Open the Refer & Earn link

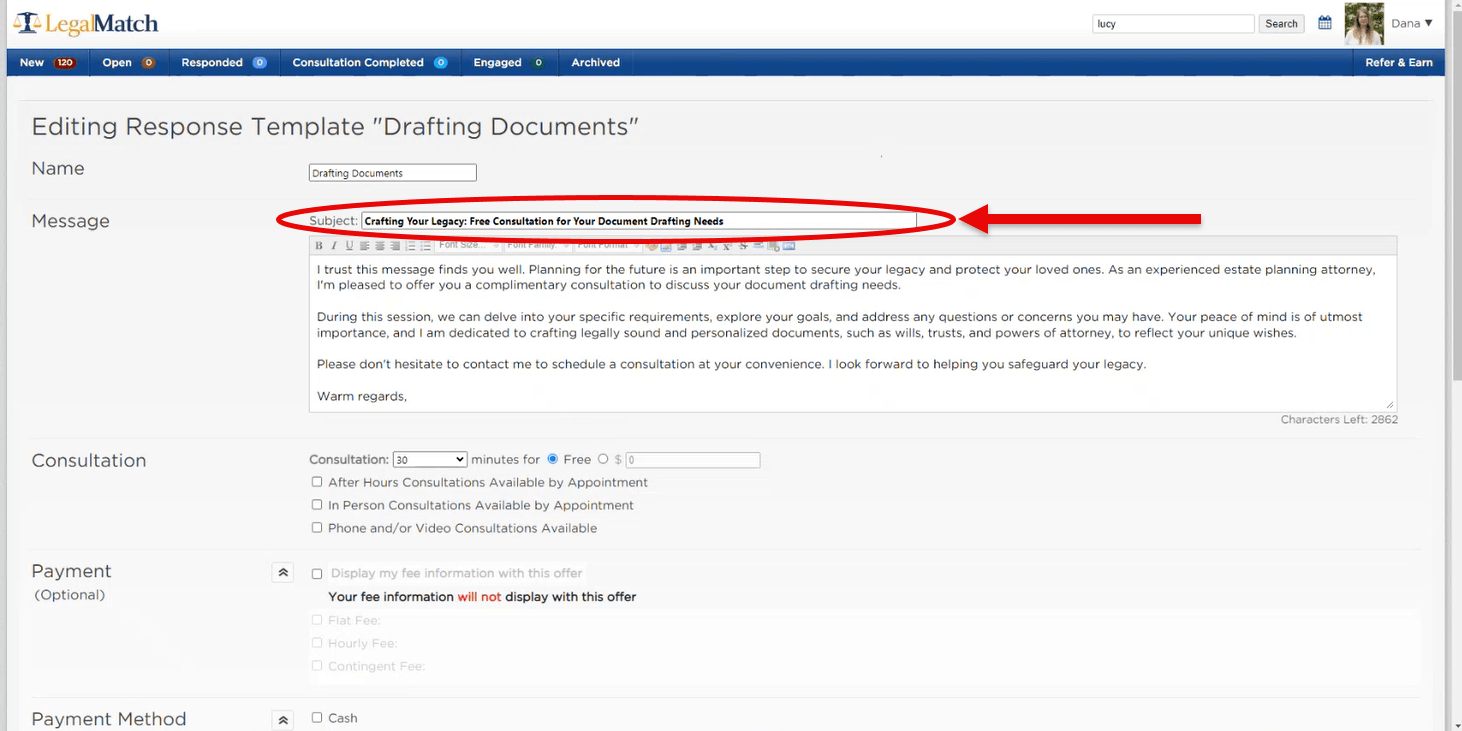pos(1398,62)
